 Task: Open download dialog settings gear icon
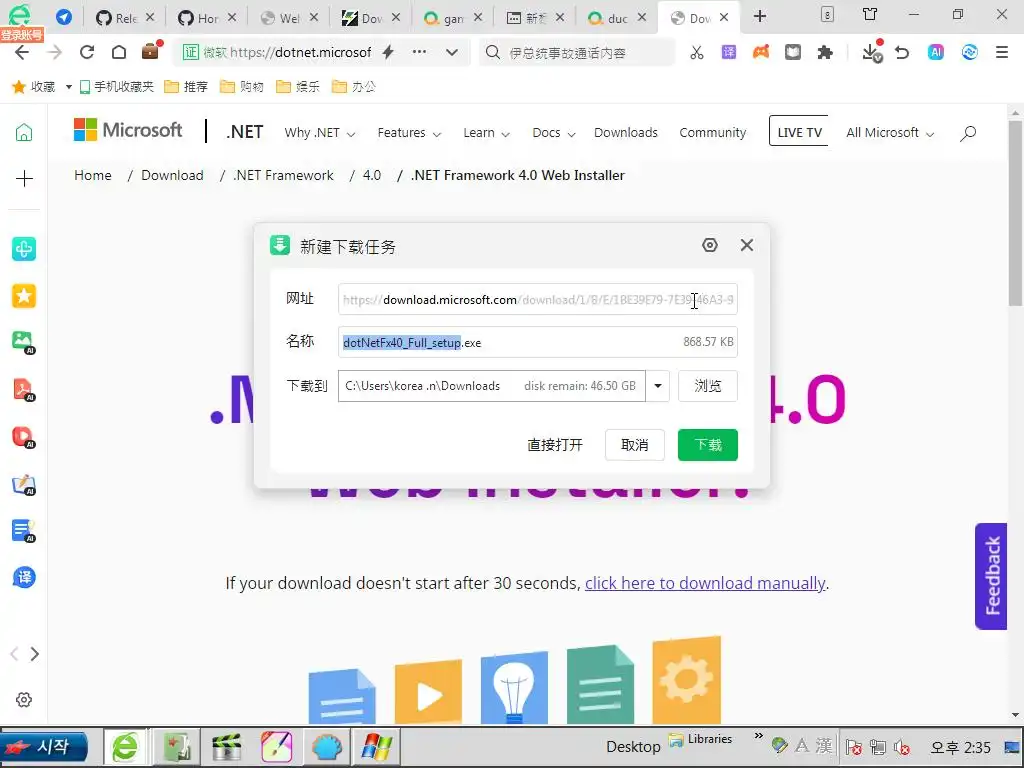point(710,245)
